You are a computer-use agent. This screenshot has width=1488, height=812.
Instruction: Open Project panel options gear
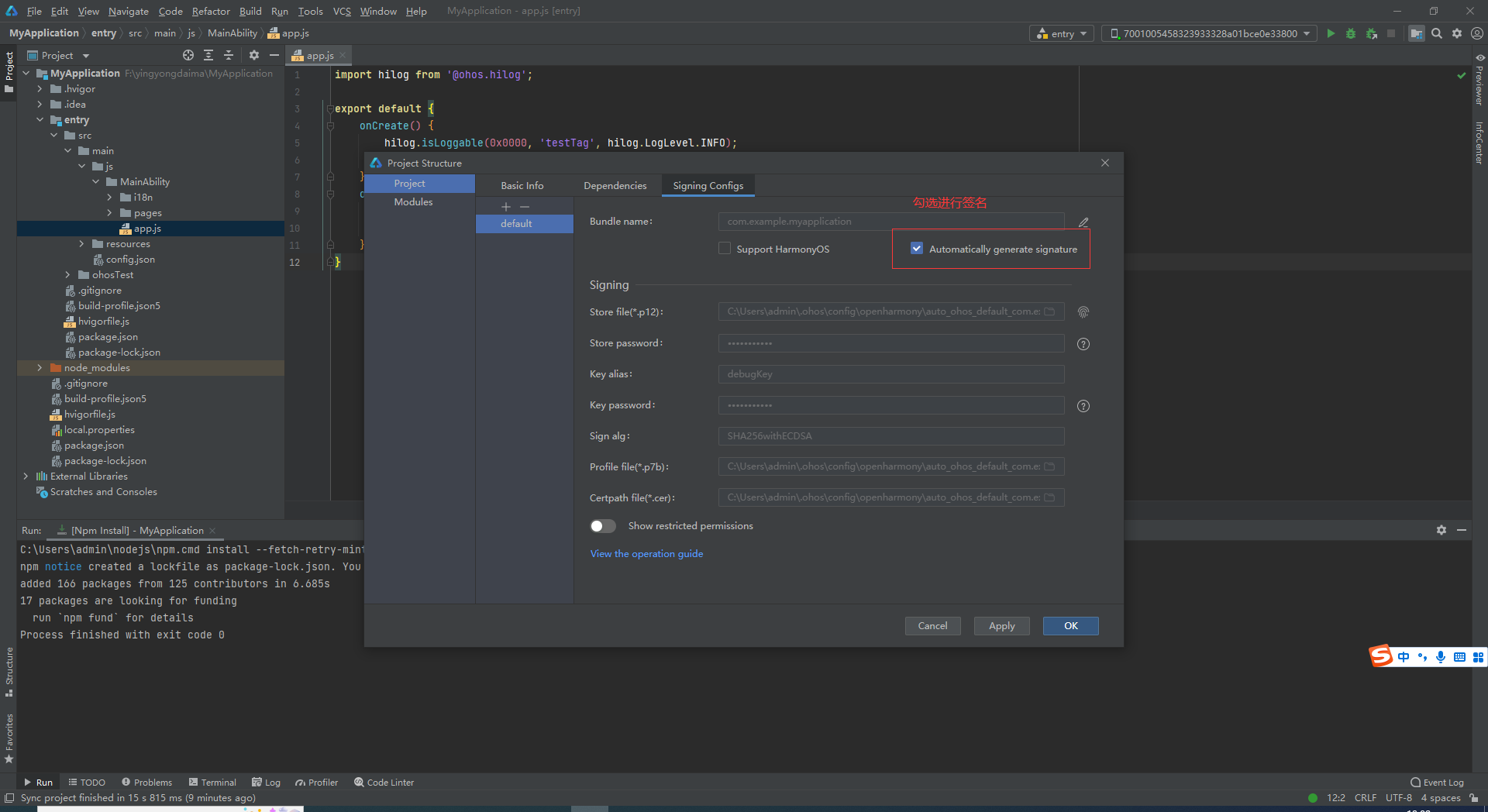pyautogui.click(x=253, y=55)
